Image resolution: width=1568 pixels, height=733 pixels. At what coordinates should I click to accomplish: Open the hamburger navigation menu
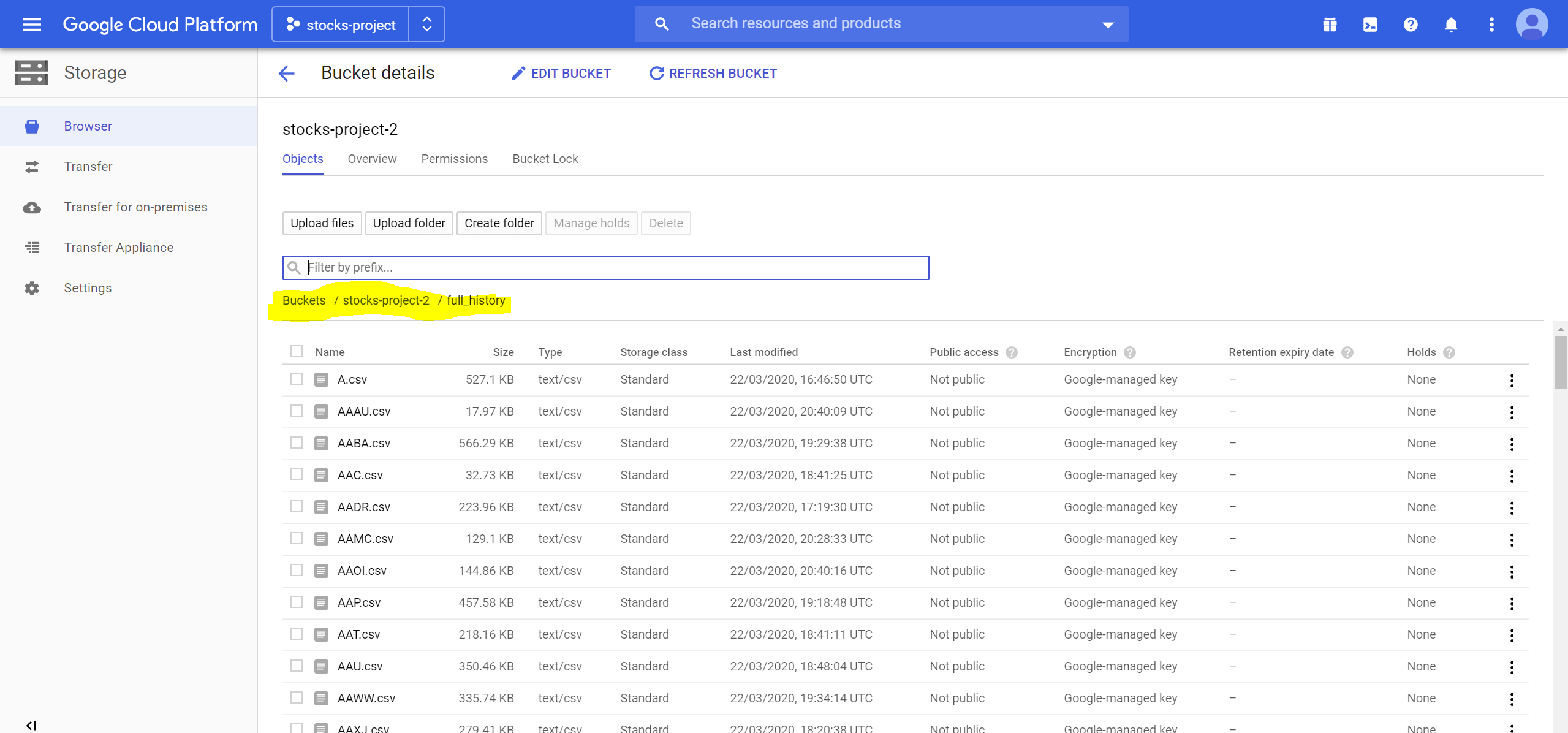point(31,25)
